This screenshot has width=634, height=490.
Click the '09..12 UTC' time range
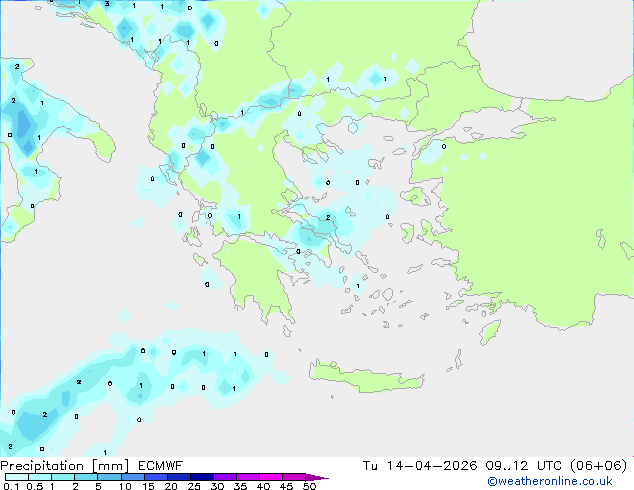[x=524, y=466]
